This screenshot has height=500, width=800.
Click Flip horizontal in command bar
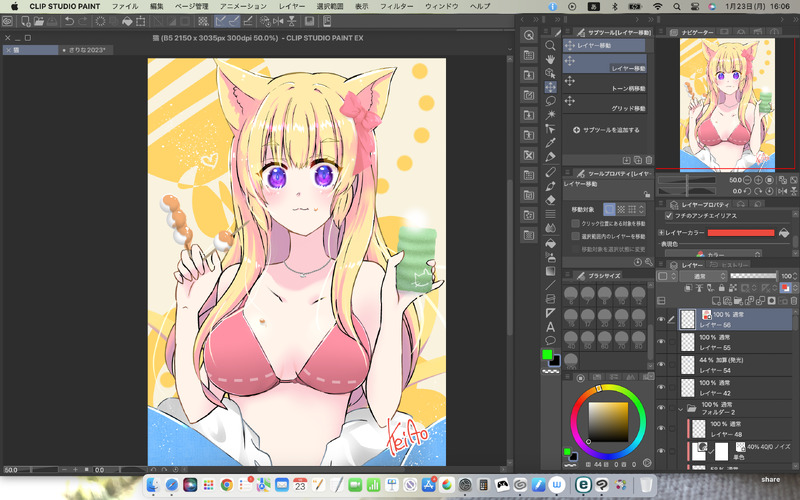pos(278,21)
